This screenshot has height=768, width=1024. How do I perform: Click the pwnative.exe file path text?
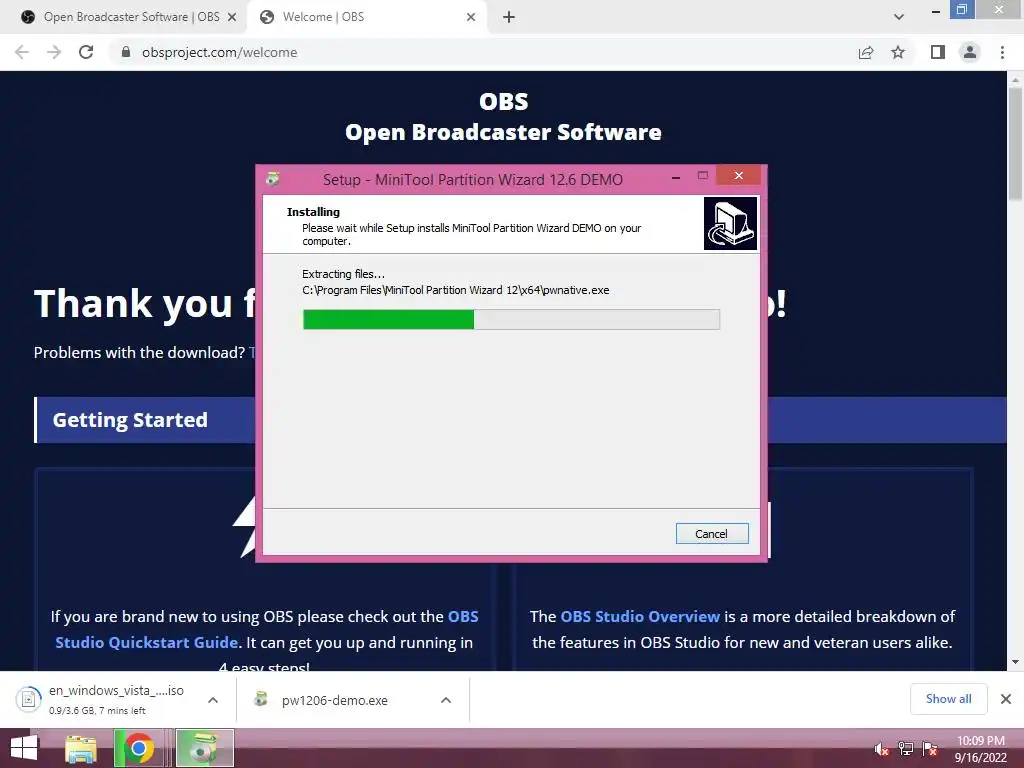click(456, 290)
